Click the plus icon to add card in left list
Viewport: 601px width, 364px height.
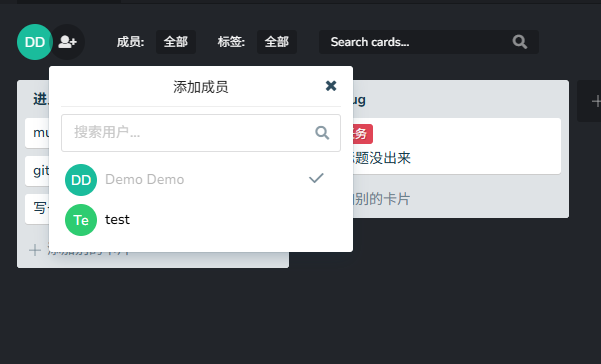pyautogui.click(x=35, y=251)
